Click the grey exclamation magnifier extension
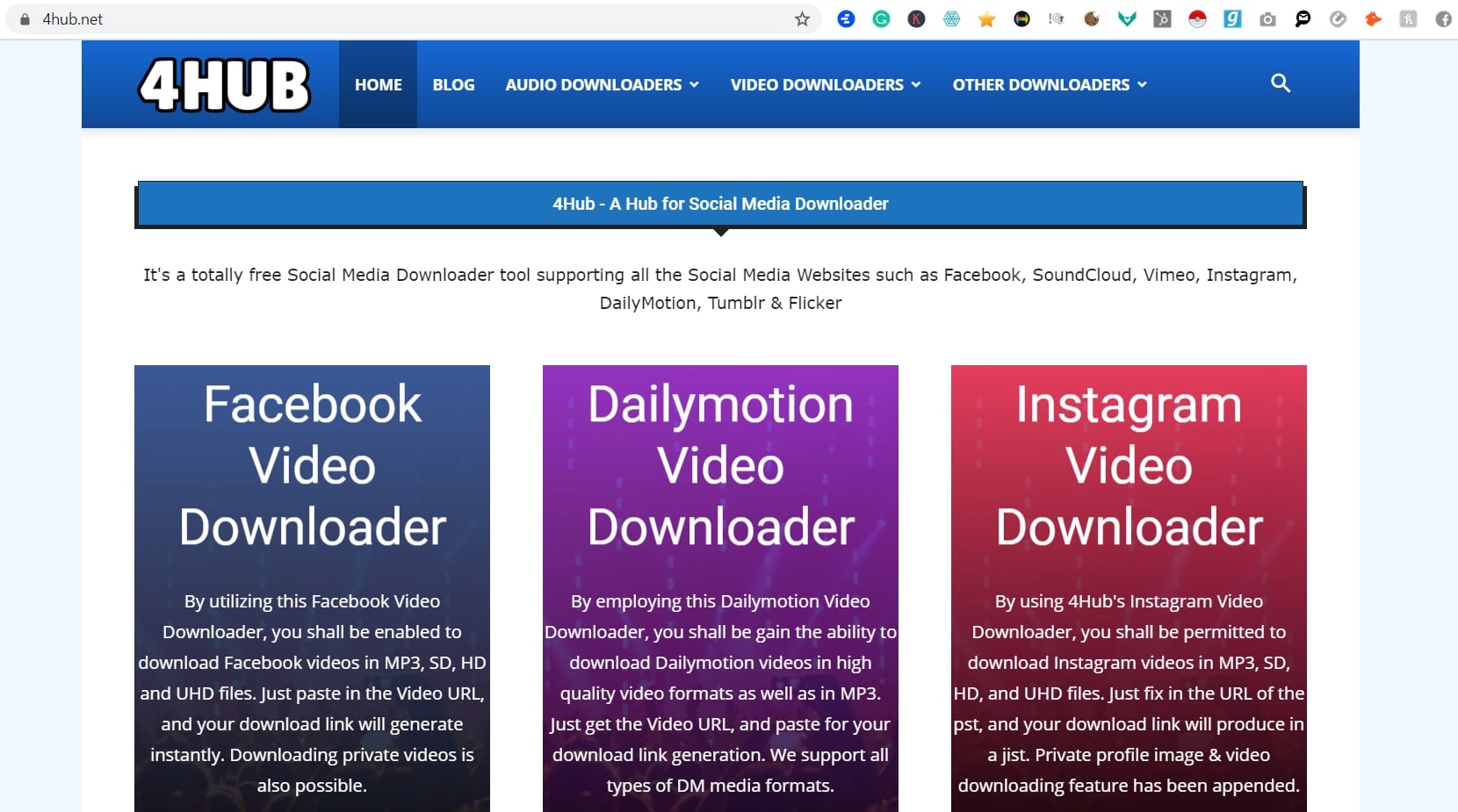 pos(1057,18)
